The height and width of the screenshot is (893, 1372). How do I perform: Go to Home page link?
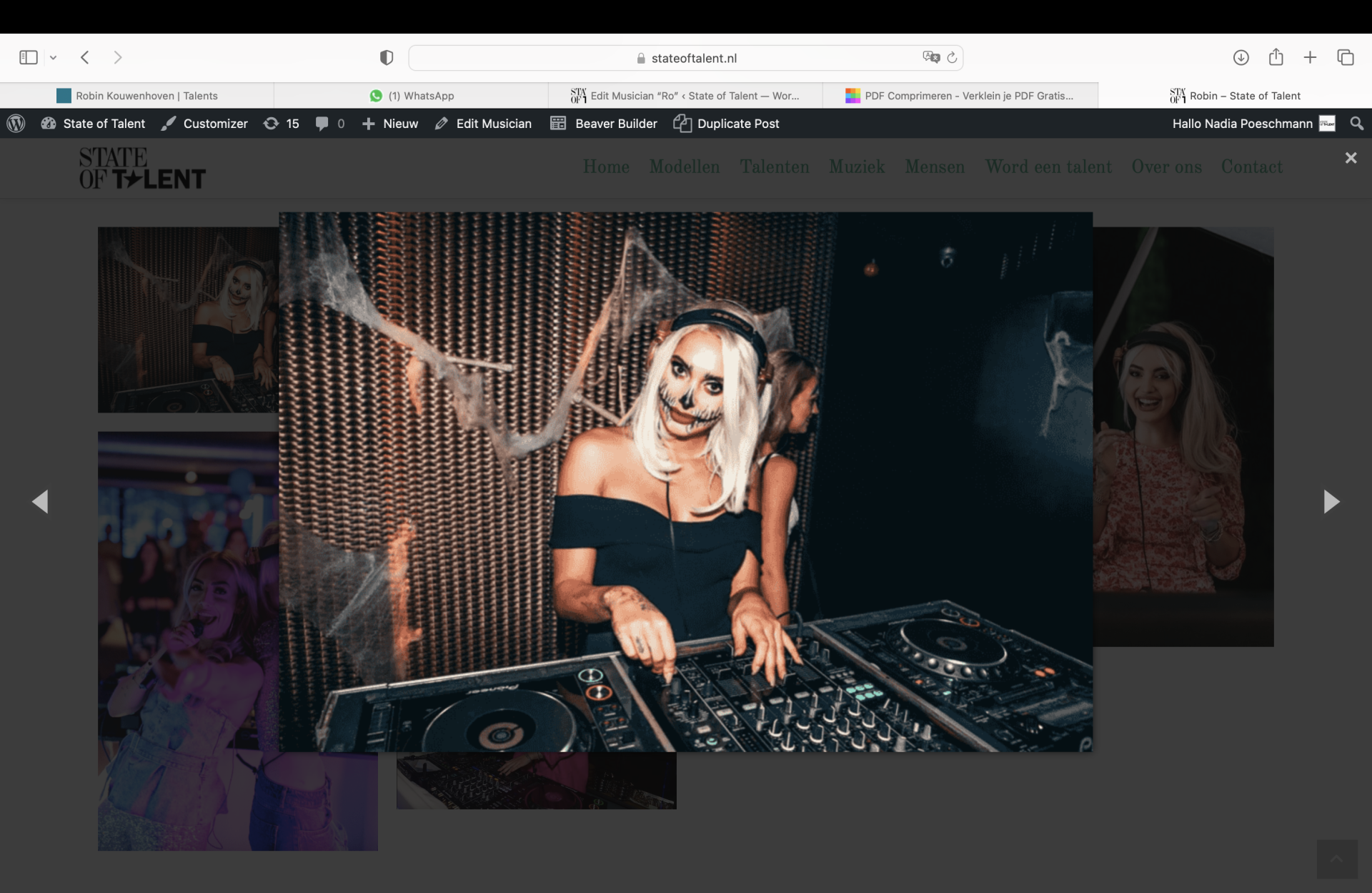[x=606, y=167]
